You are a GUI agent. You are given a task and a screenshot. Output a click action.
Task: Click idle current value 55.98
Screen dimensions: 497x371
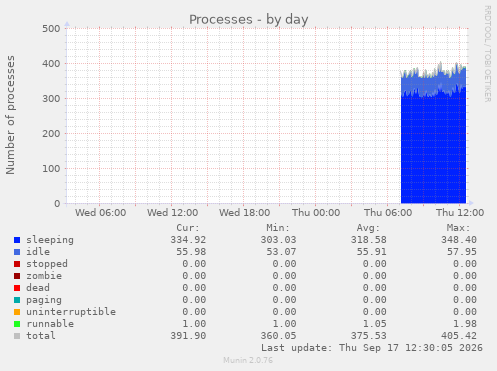(191, 252)
